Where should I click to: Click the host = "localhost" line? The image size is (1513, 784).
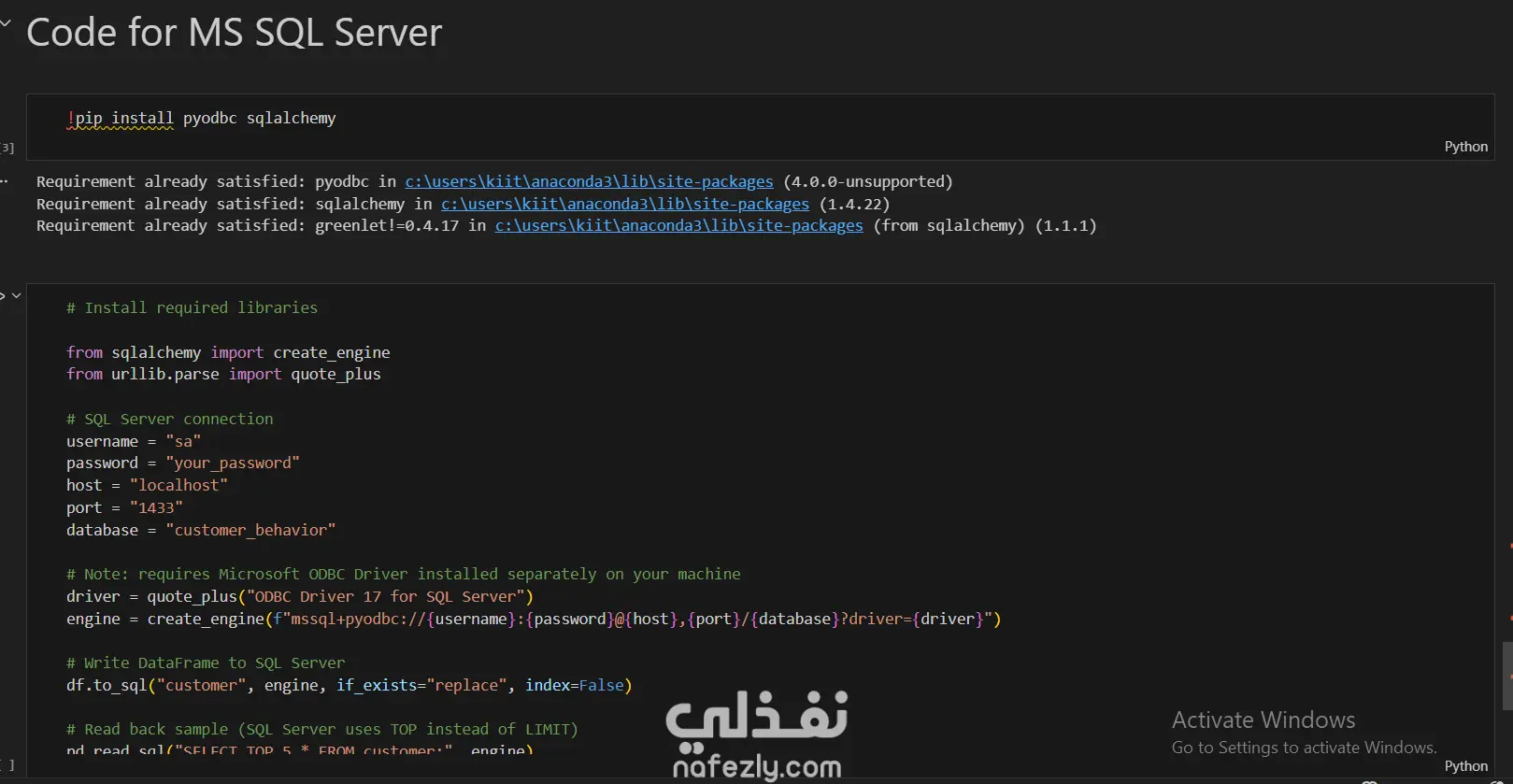click(147, 485)
